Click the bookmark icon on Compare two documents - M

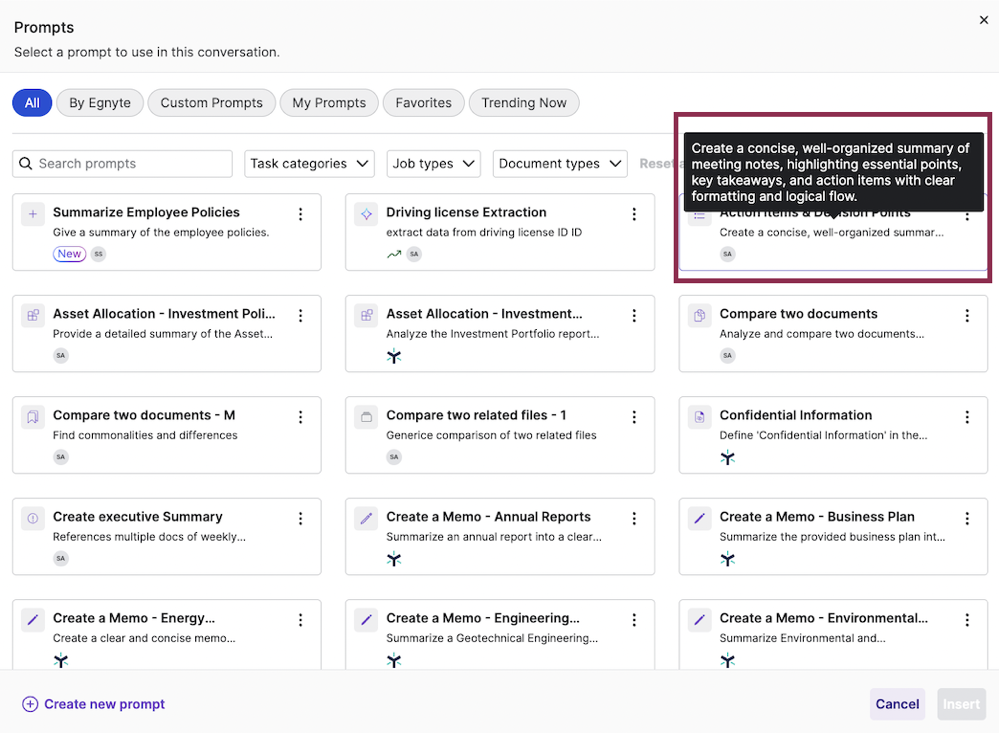(32, 417)
